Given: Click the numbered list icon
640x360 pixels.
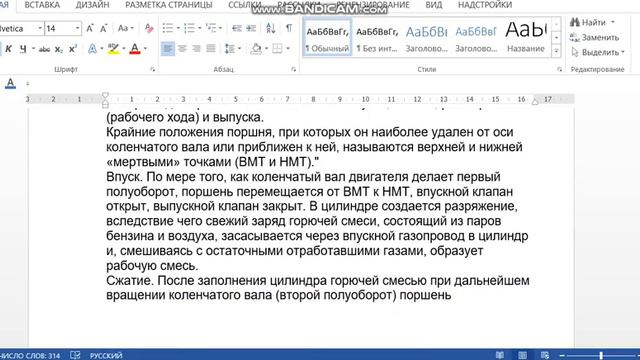Looking at the screenshot, I should coord(189,28).
